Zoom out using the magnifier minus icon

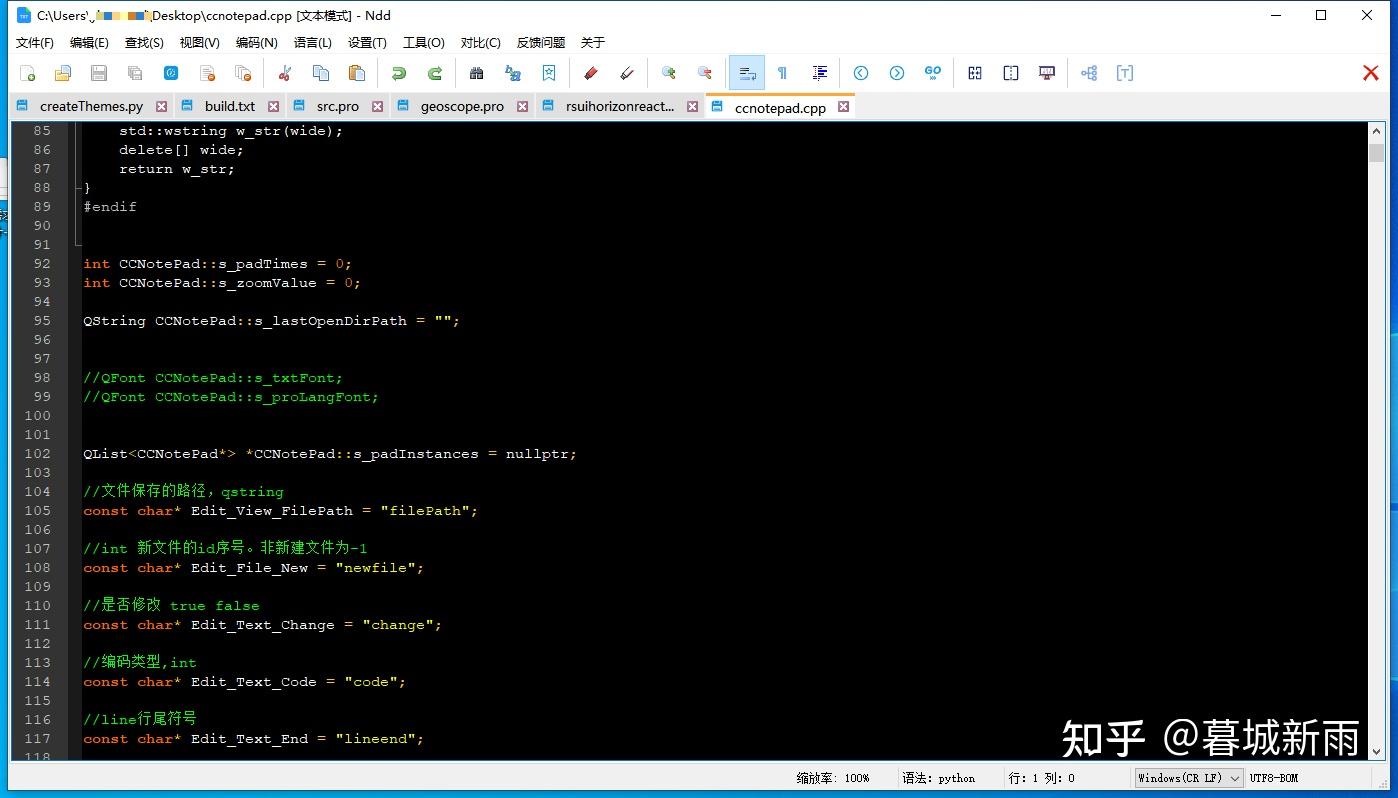[x=705, y=73]
